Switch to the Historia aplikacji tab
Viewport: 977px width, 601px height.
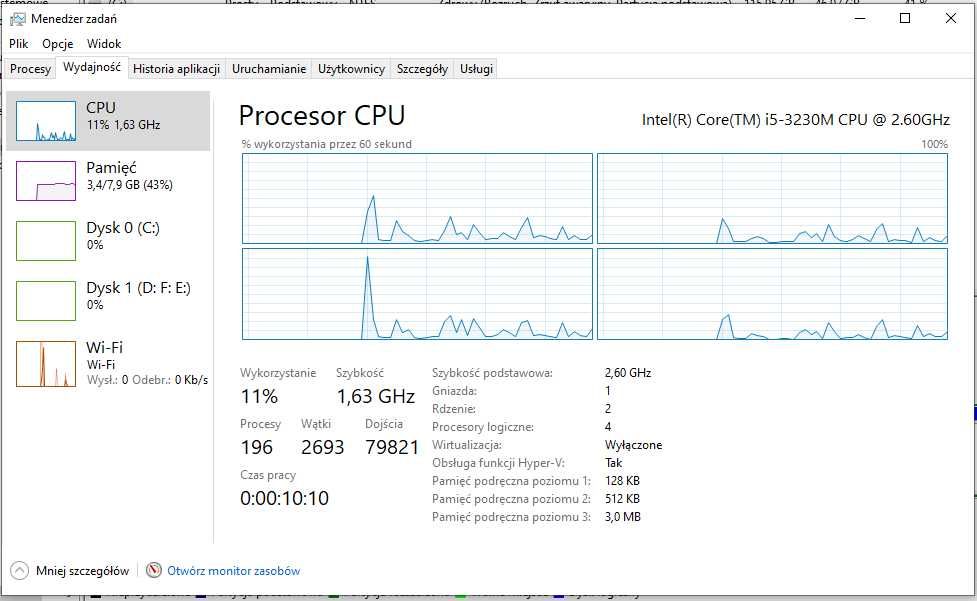176,69
